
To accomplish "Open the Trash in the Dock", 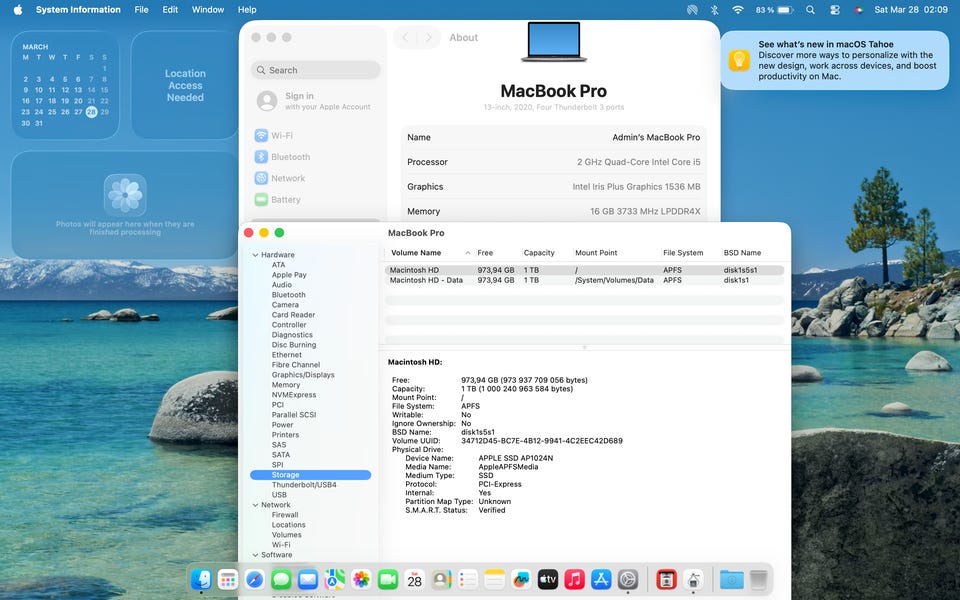I will tap(759, 579).
